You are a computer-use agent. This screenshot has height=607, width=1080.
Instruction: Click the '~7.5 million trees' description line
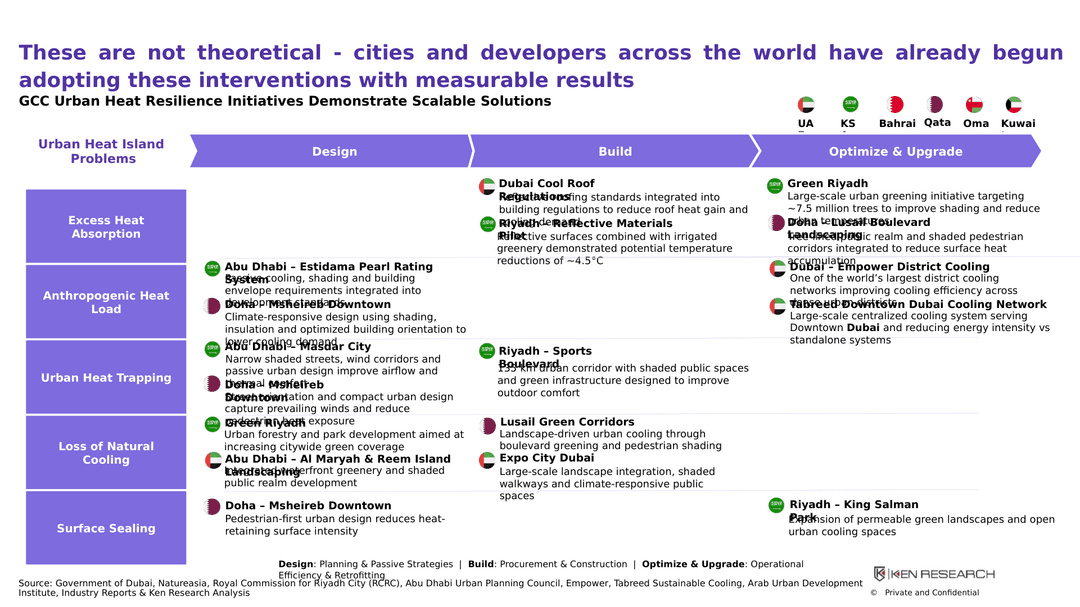point(913,208)
